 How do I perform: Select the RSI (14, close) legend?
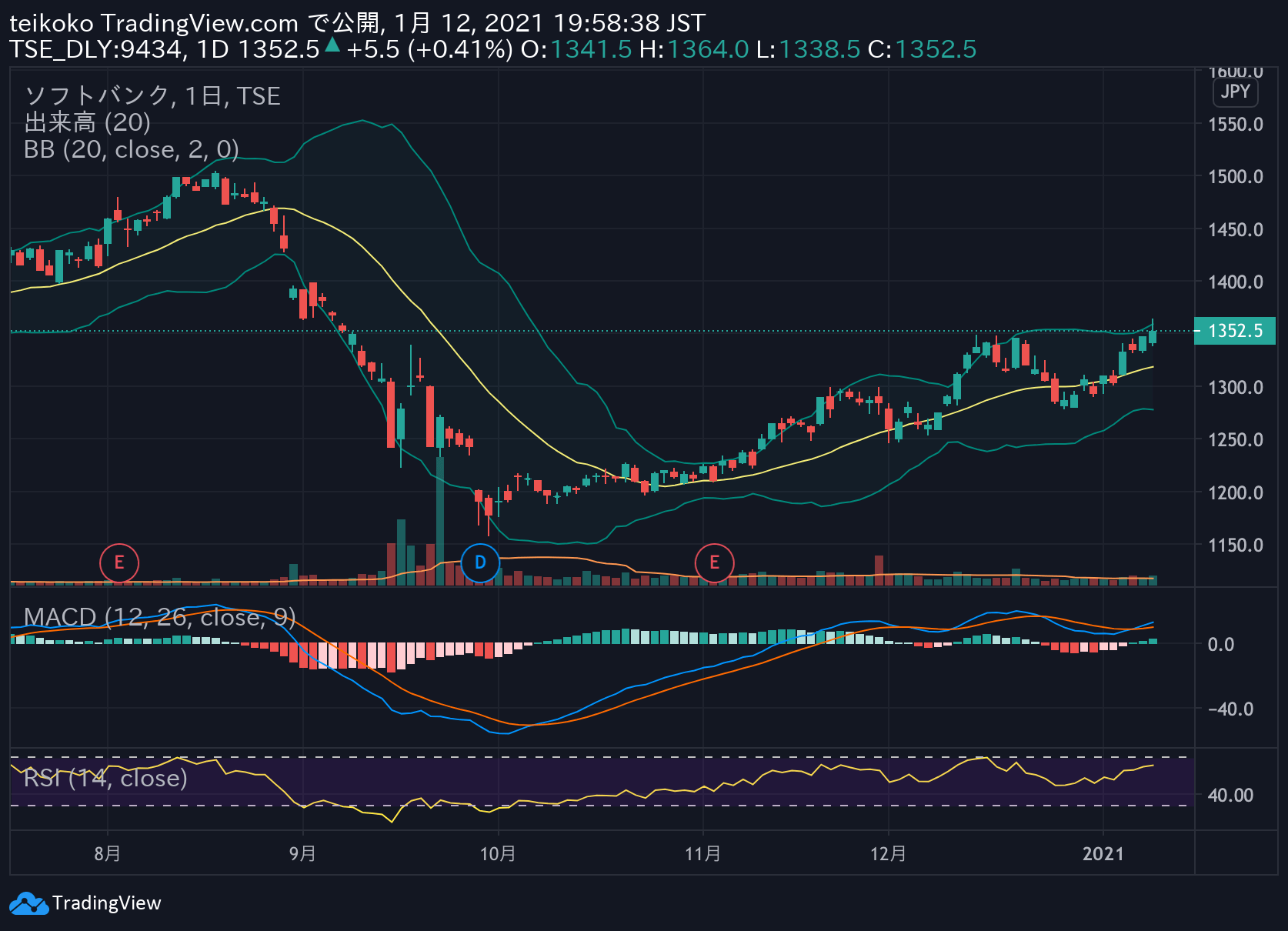[x=106, y=779]
